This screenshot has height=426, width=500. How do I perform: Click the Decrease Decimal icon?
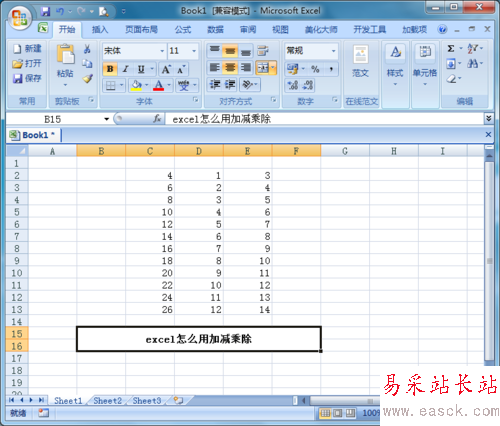(308, 85)
